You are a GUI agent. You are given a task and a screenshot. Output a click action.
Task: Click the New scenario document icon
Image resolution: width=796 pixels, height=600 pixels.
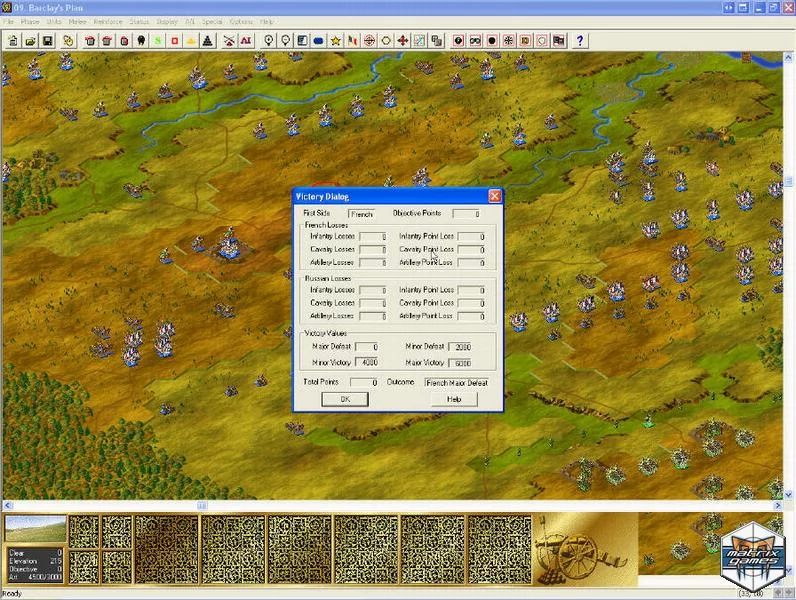tap(14, 41)
